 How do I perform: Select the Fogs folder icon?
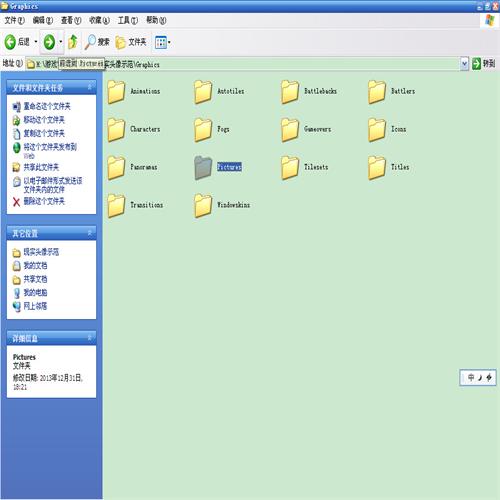pyautogui.click(x=203, y=130)
